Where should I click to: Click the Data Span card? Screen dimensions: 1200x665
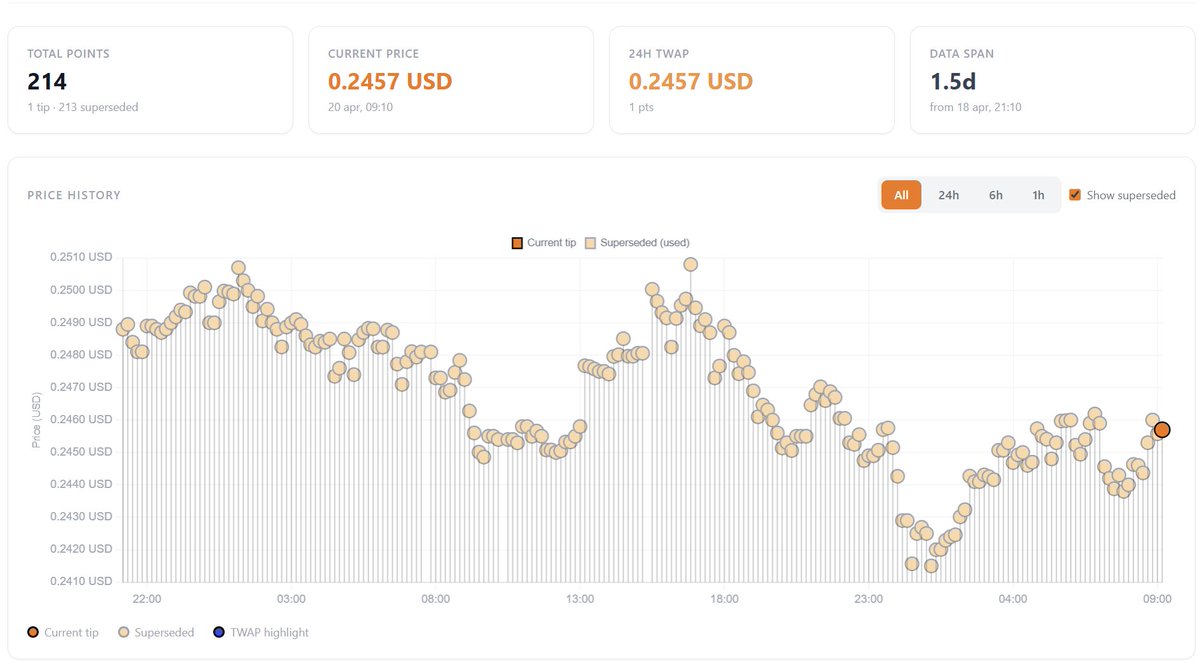click(x=1052, y=80)
